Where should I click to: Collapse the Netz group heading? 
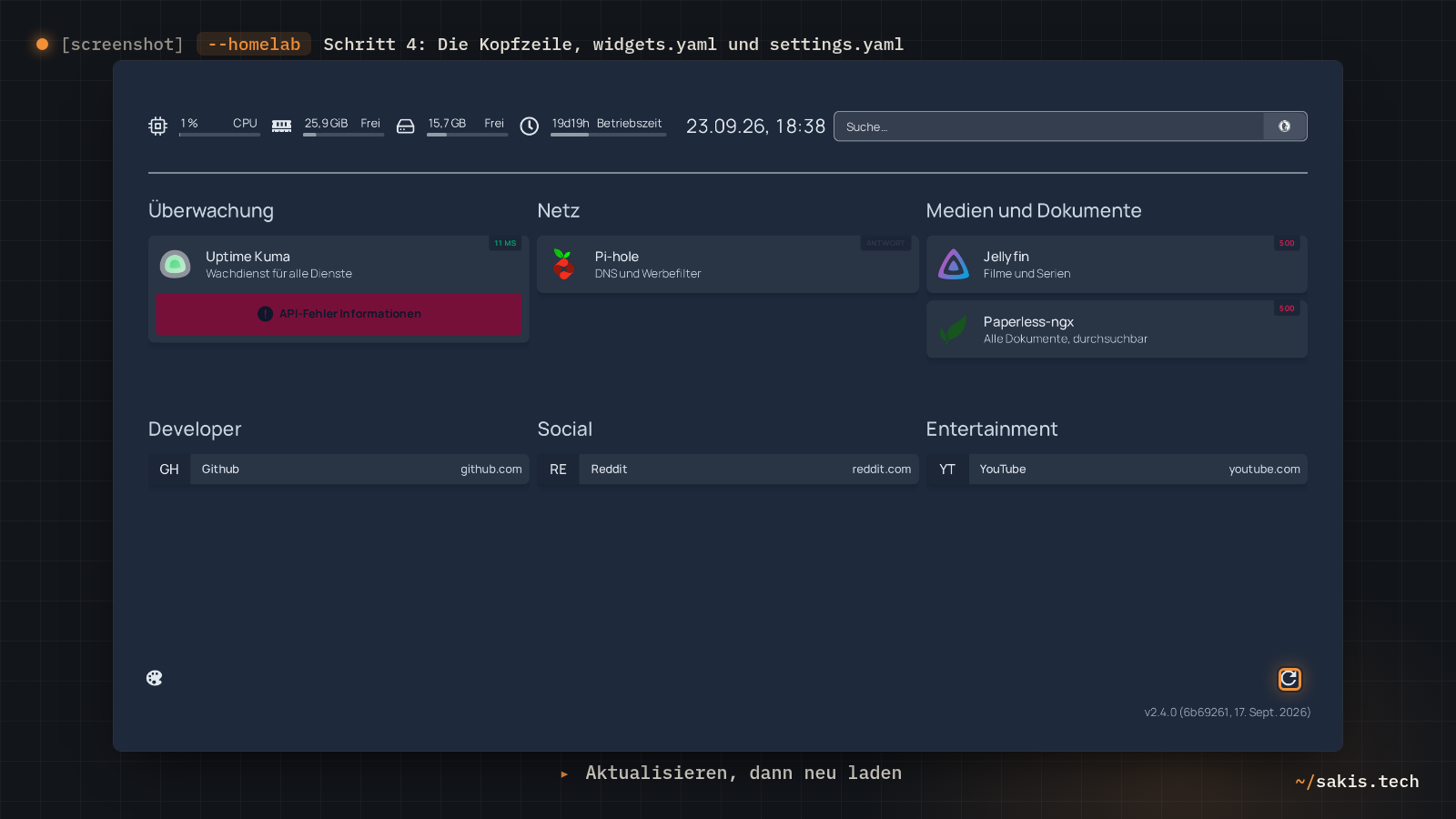pyautogui.click(x=559, y=211)
